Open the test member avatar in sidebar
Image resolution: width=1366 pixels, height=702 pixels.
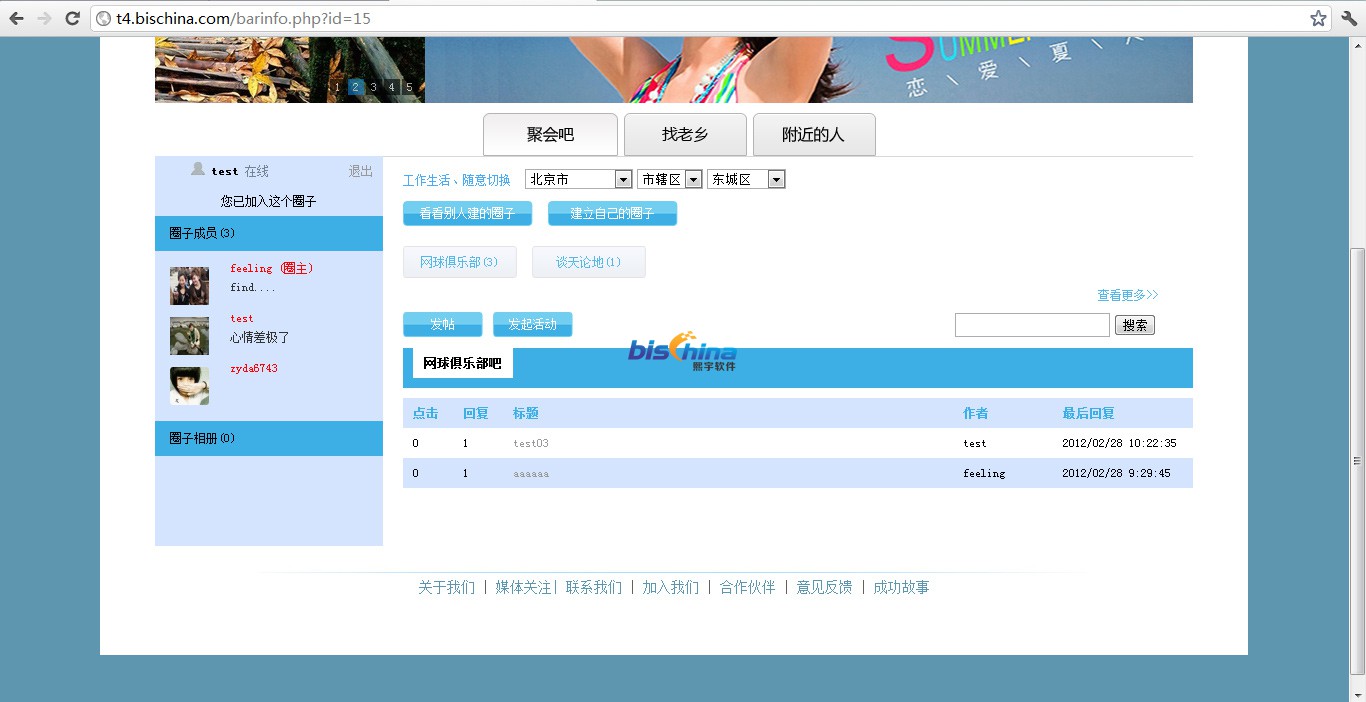click(x=189, y=336)
